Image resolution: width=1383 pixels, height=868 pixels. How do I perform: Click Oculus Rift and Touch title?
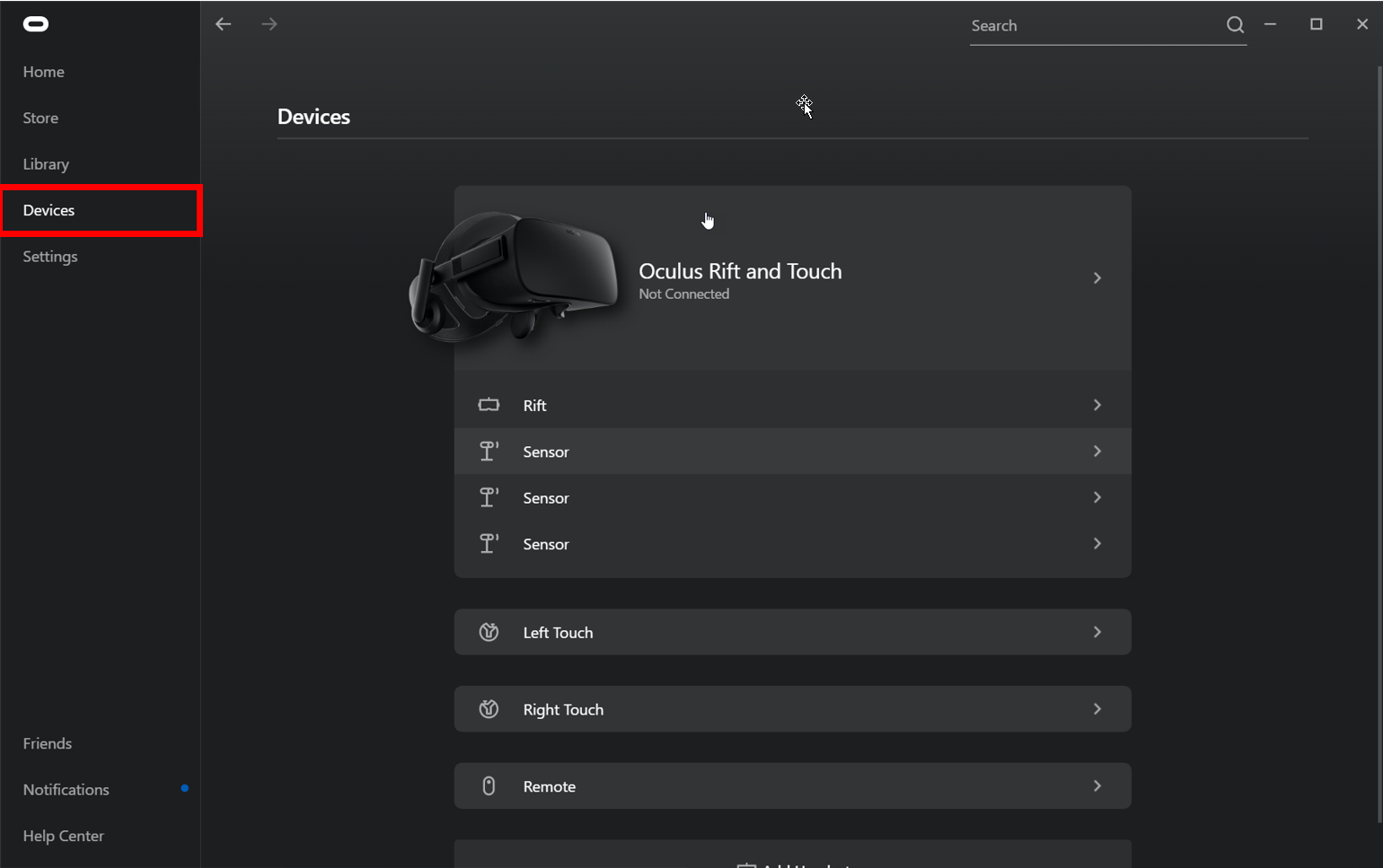740,271
